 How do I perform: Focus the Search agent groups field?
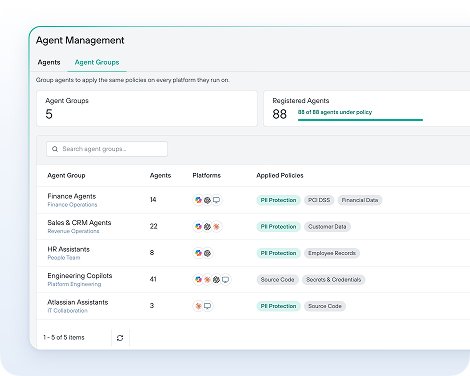[x=107, y=149]
